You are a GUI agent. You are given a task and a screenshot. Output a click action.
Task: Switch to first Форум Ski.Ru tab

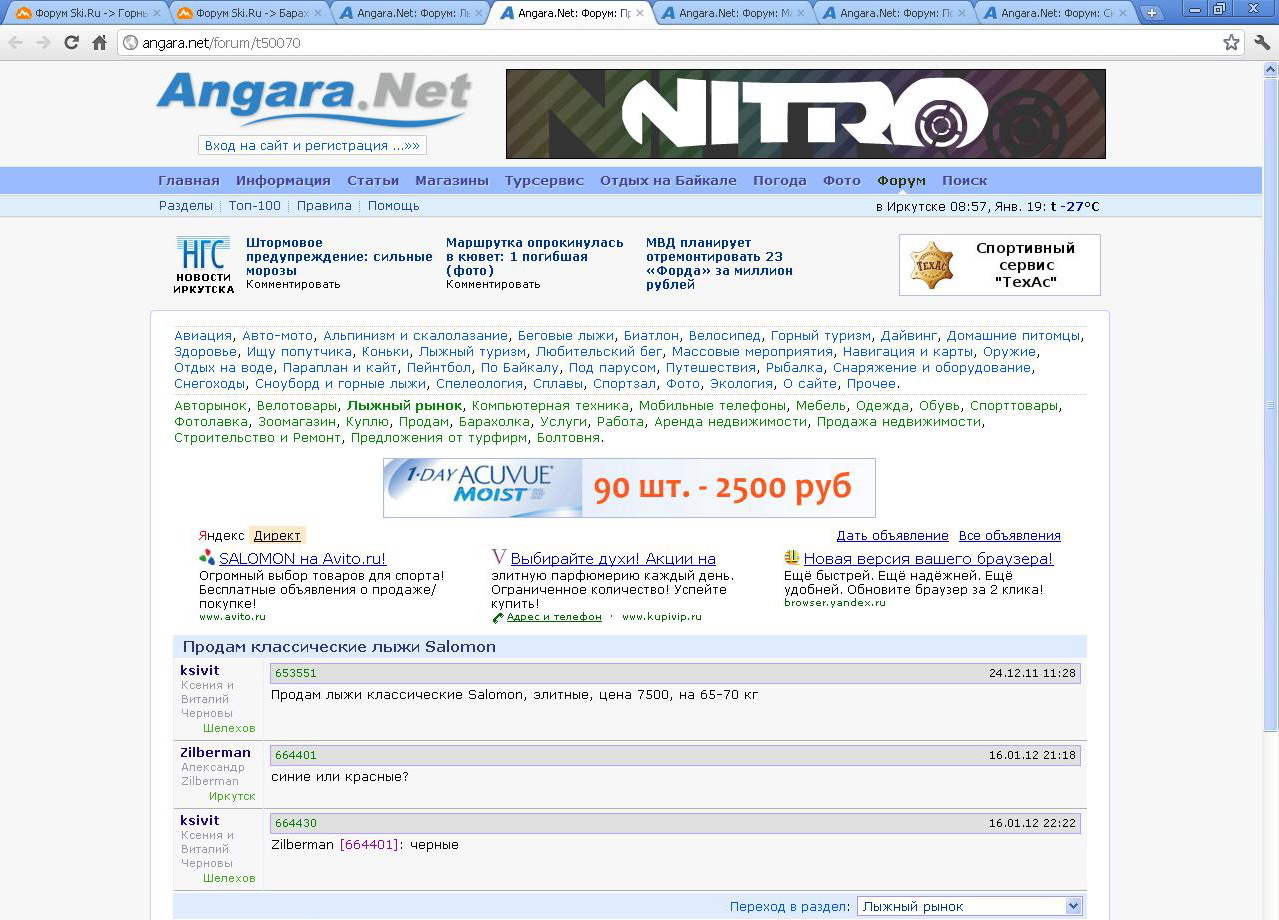86,13
